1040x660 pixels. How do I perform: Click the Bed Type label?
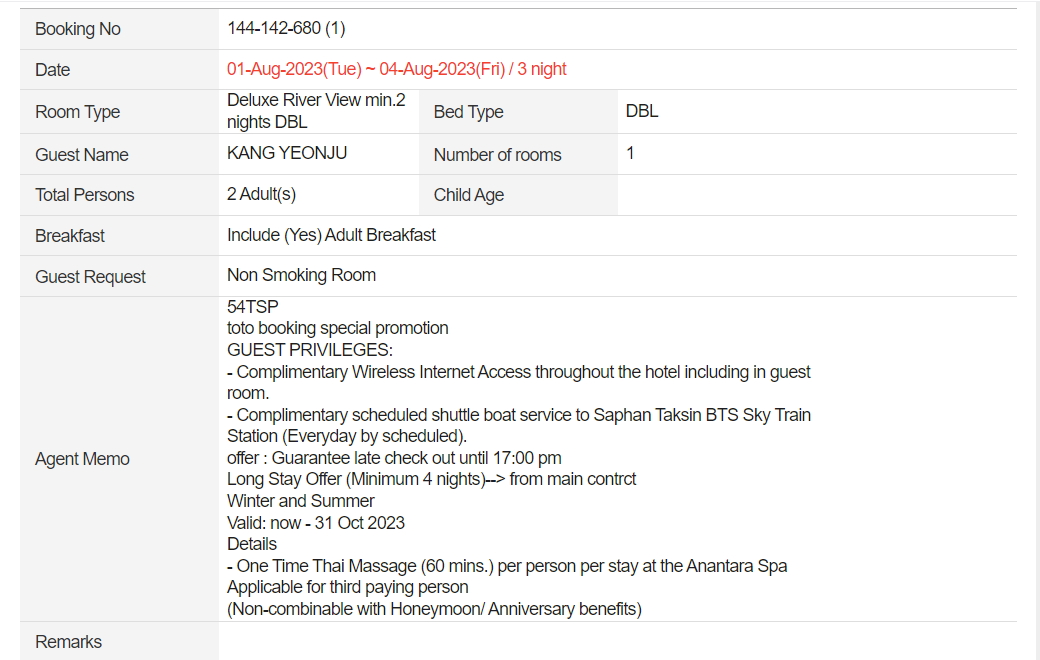(468, 112)
